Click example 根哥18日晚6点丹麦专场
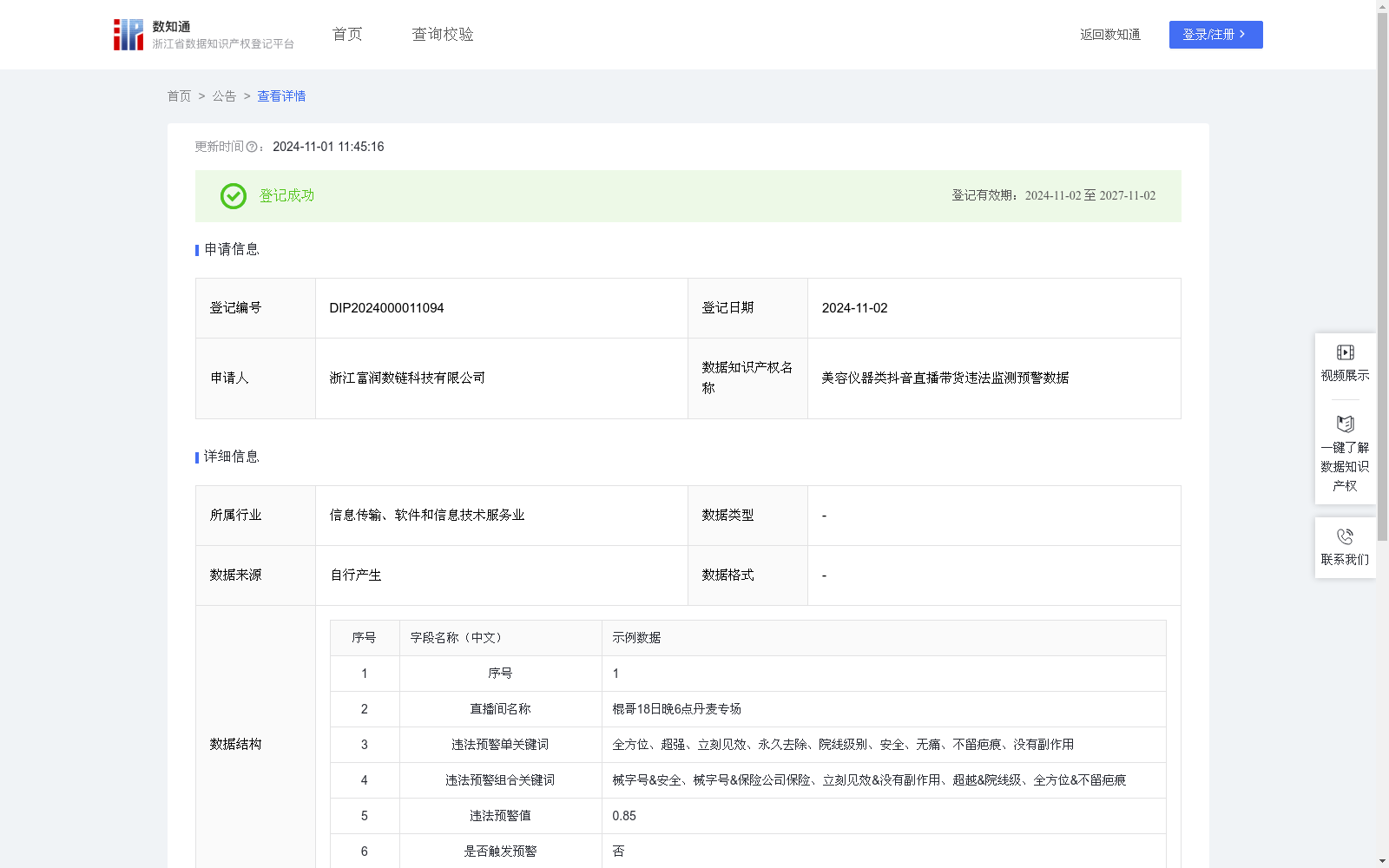 click(x=676, y=709)
